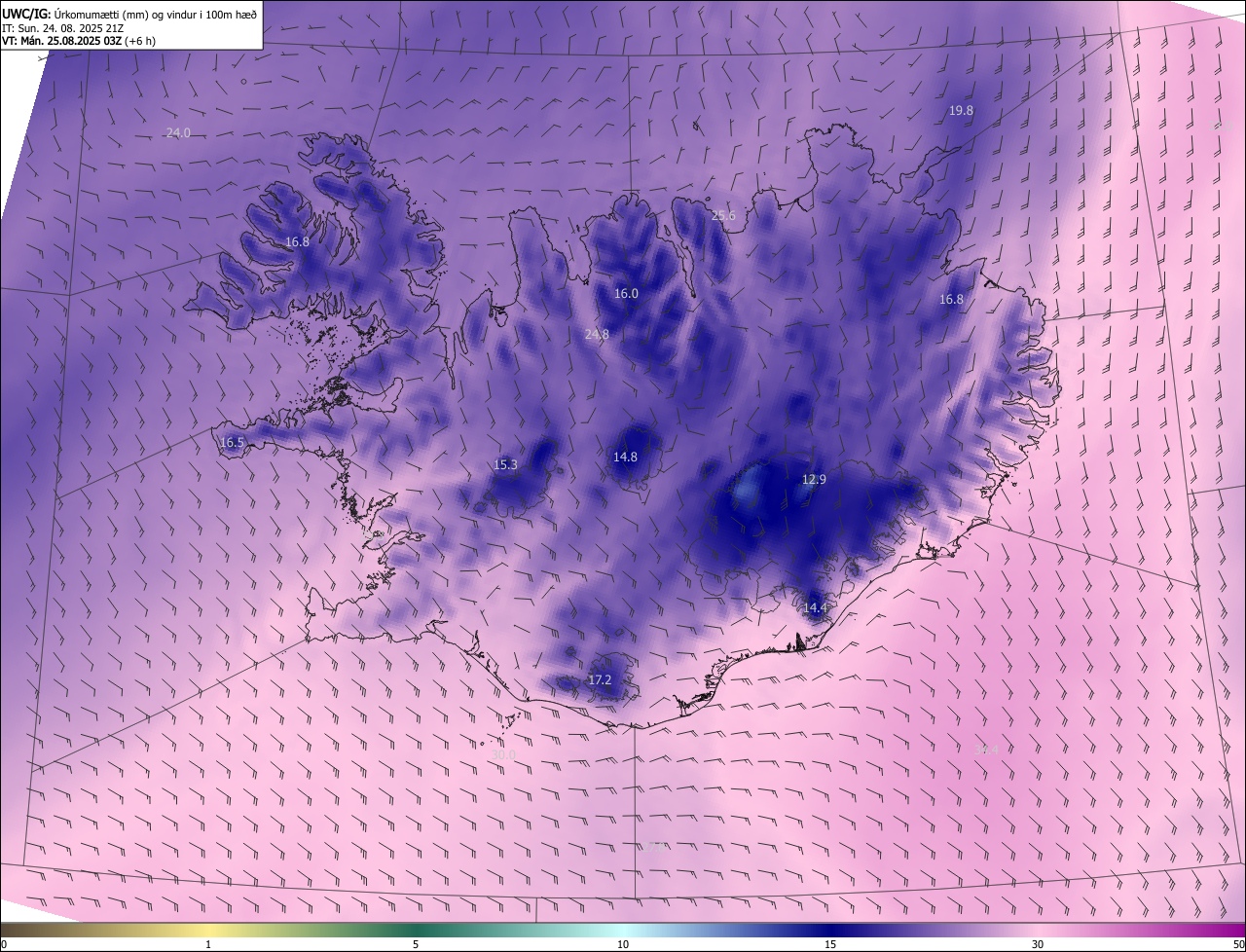Viewport: 1246px width, 952px height.
Task: Select the '5' tick on the color scale
Action: pos(416,944)
